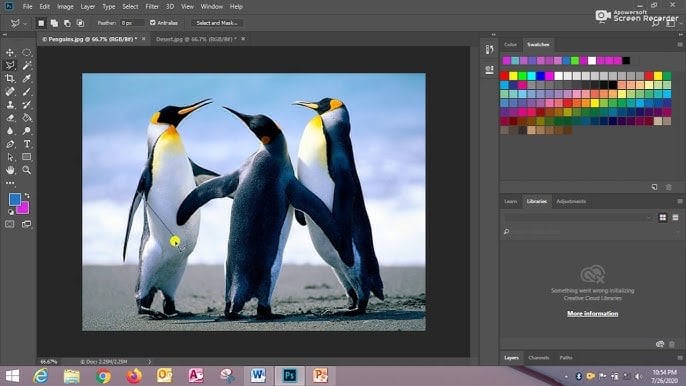Pick the white swatch in recent colors row
The image size is (686, 386).
pos(592,60)
